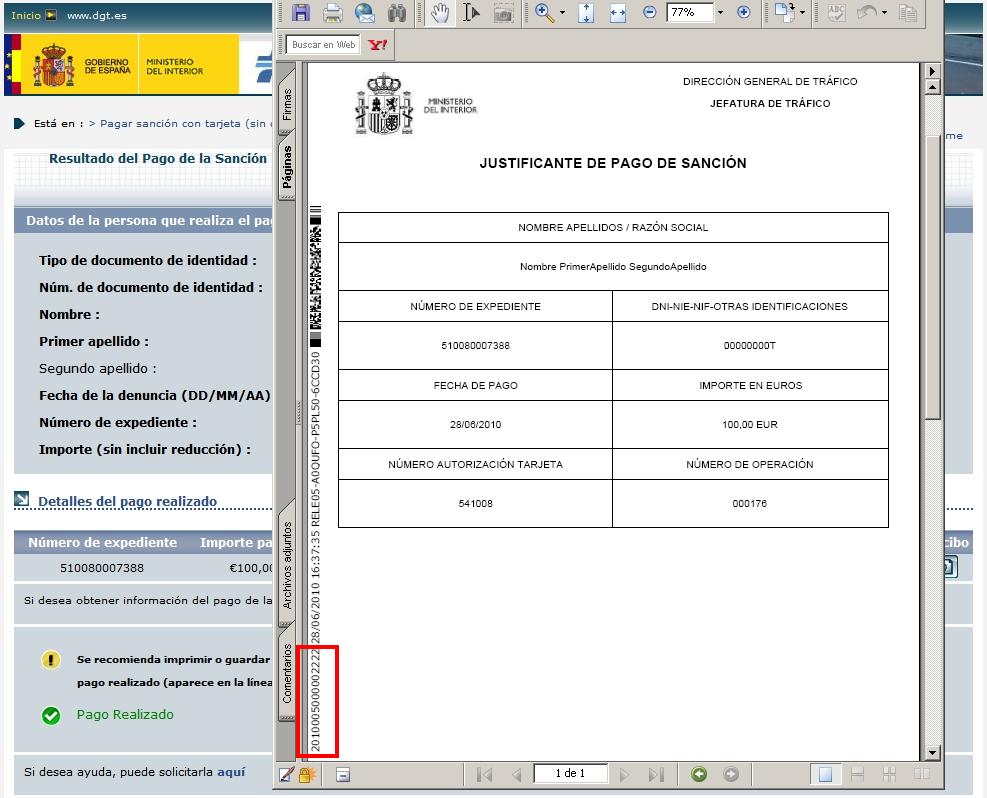This screenshot has height=798, width=987.
Task: Click the PDF scrollbar up arrow
Action: coord(933,87)
